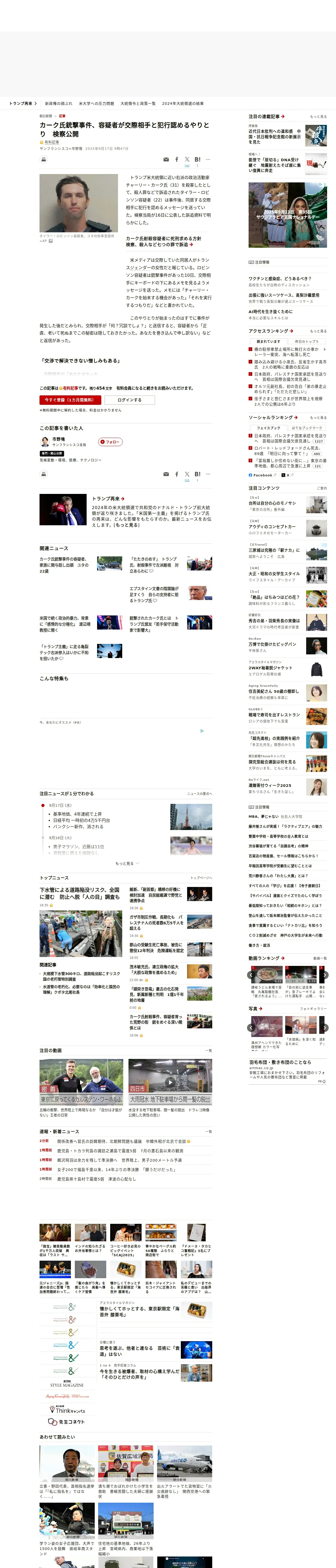
Task: Click print icon below author section
Action: tap(43, 474)
